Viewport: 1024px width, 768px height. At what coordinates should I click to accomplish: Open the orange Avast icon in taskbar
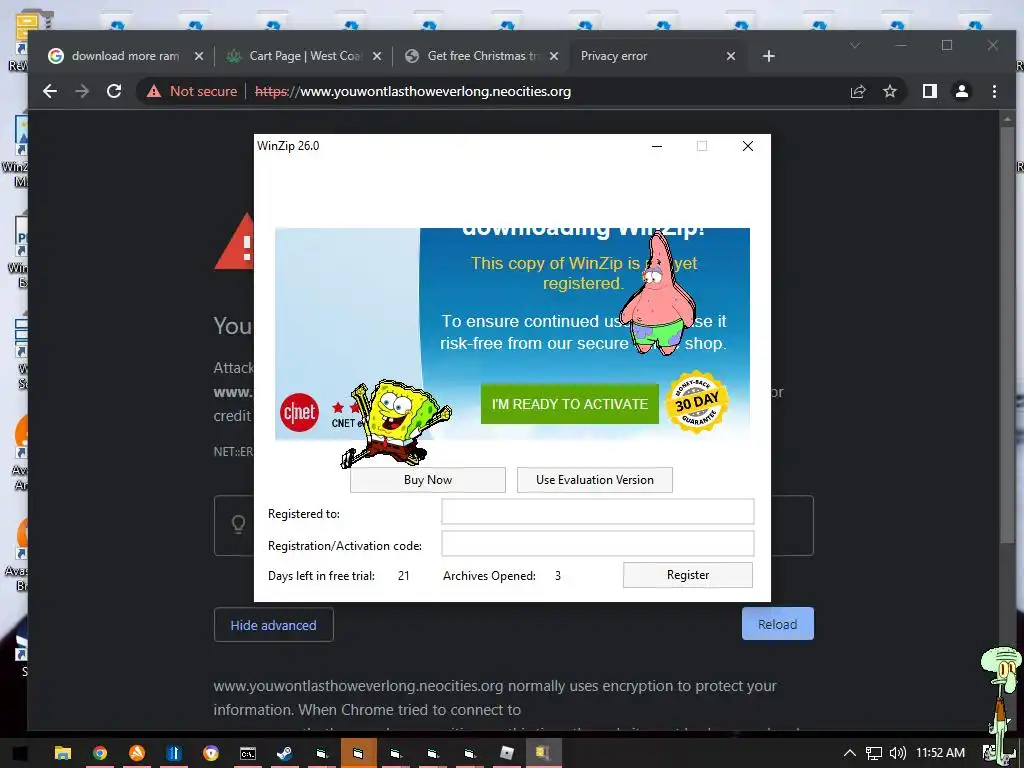tap(136, 753)
